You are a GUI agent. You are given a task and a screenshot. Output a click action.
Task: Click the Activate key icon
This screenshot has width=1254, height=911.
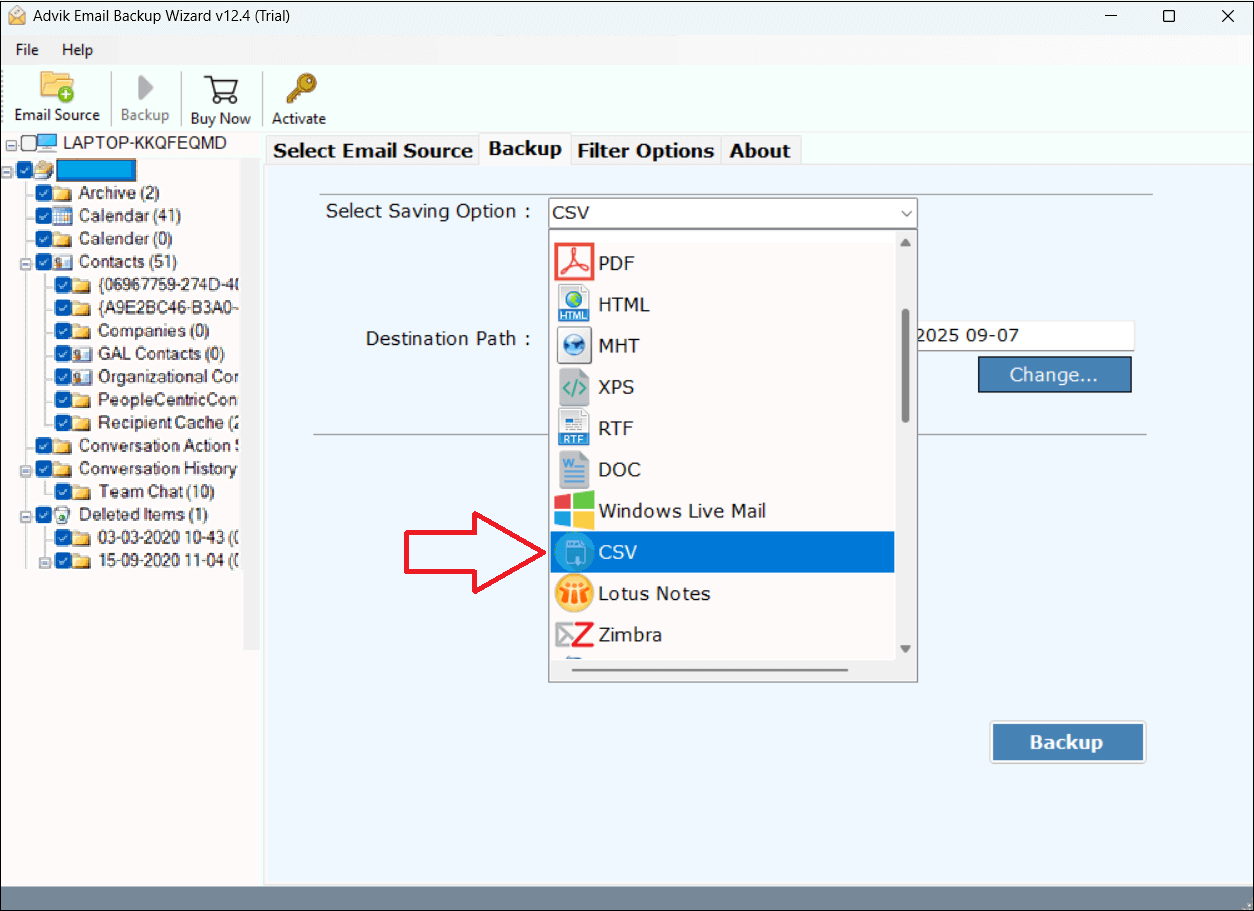[300, 89]
